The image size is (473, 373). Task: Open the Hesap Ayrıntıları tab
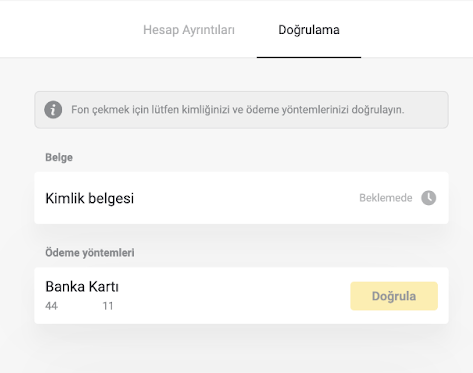189,30
